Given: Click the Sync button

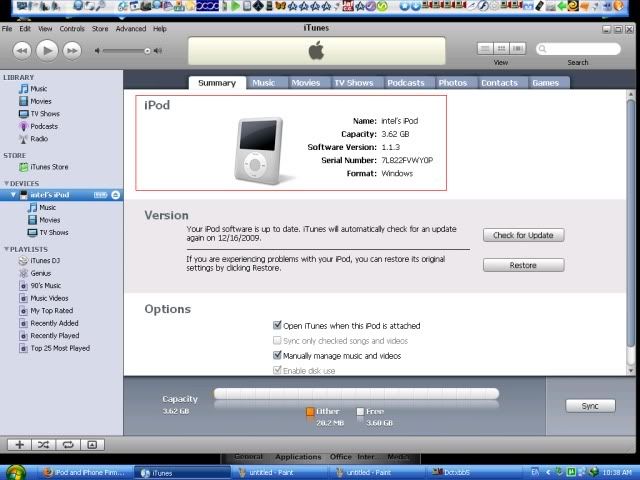Looking at the screenshot, I should tap(590, 406).
